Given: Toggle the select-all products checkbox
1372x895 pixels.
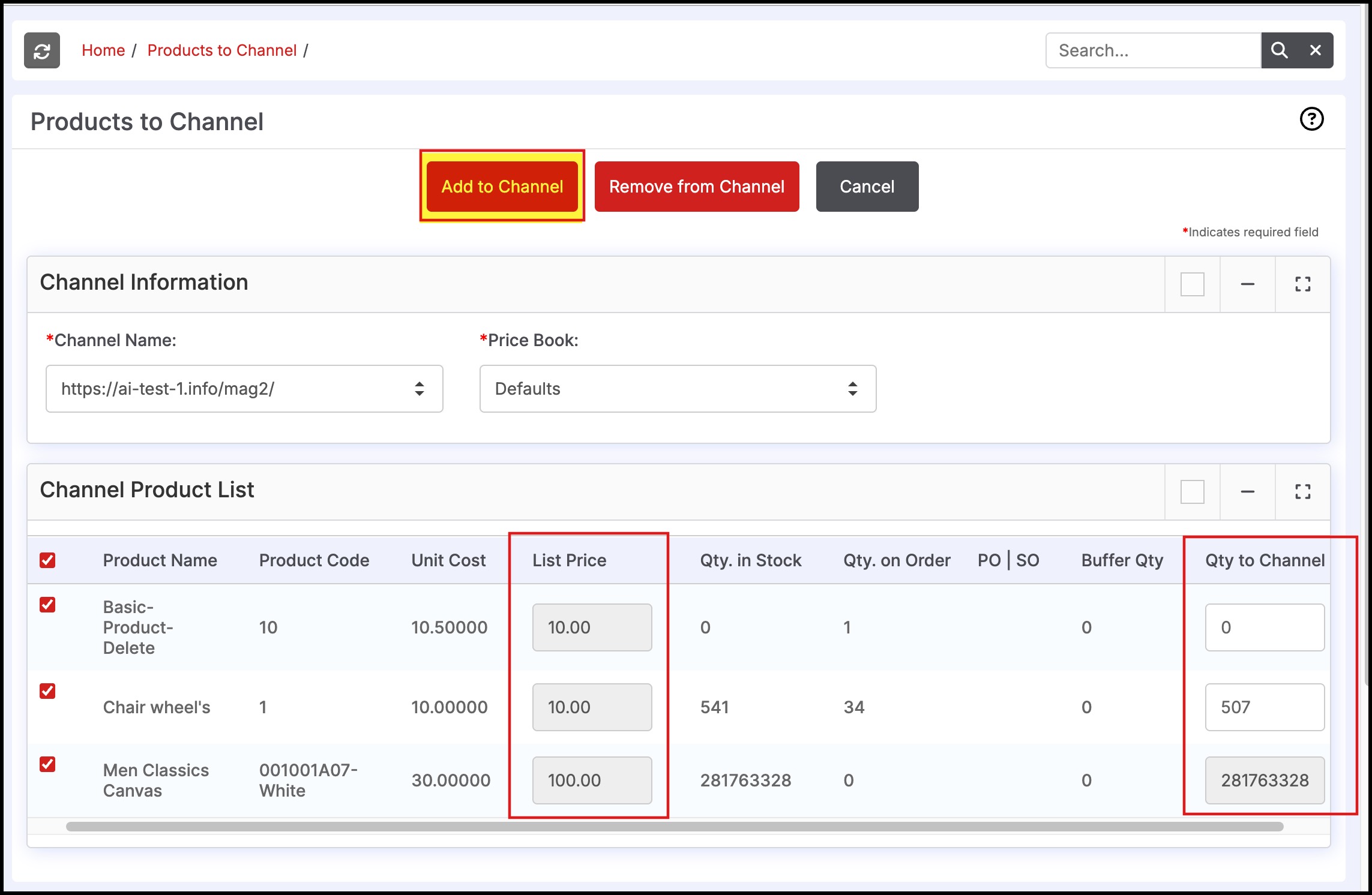Looking at the screenshot, I should [47, 560].
